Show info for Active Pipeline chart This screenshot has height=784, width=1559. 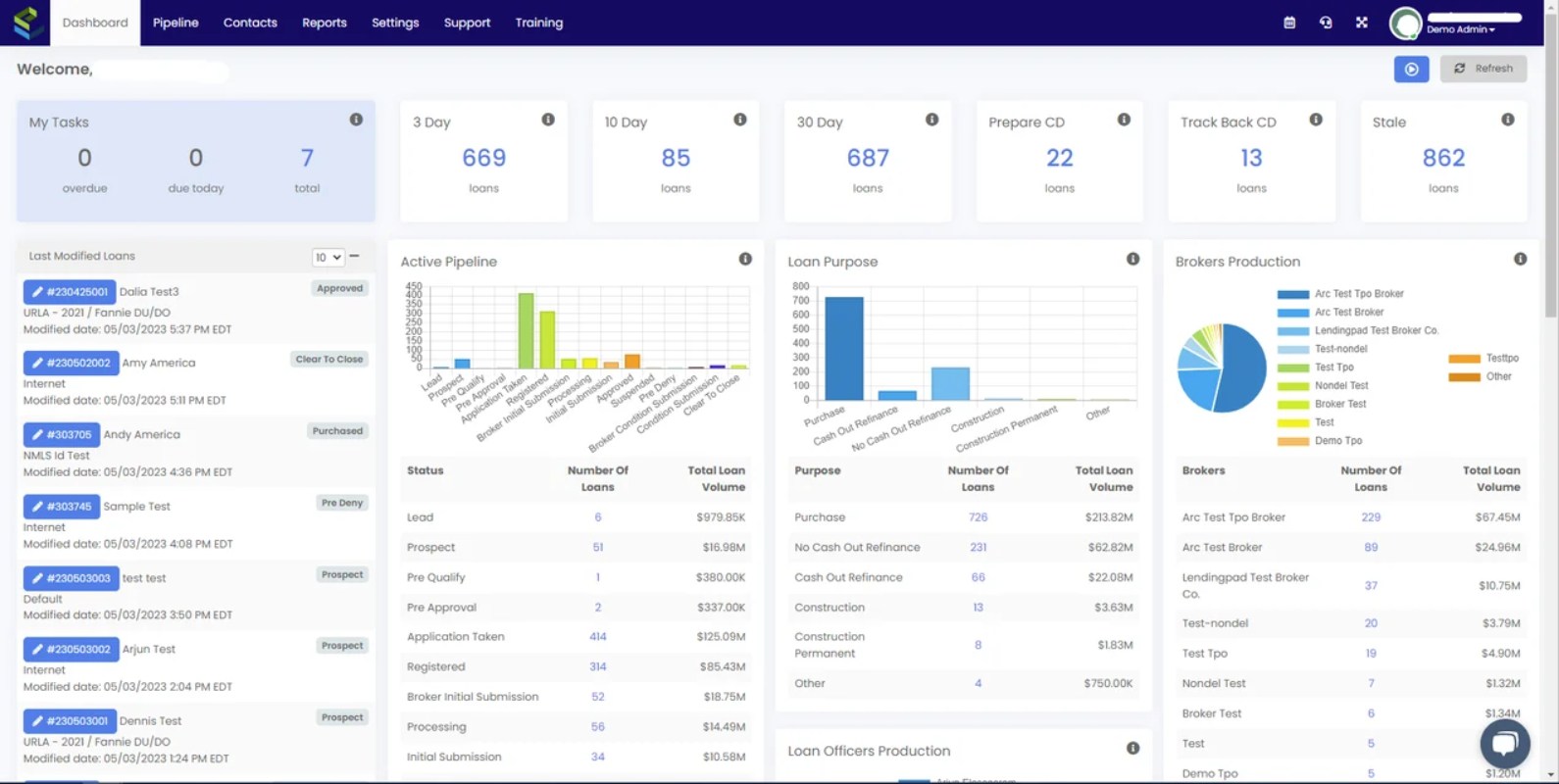745,260
